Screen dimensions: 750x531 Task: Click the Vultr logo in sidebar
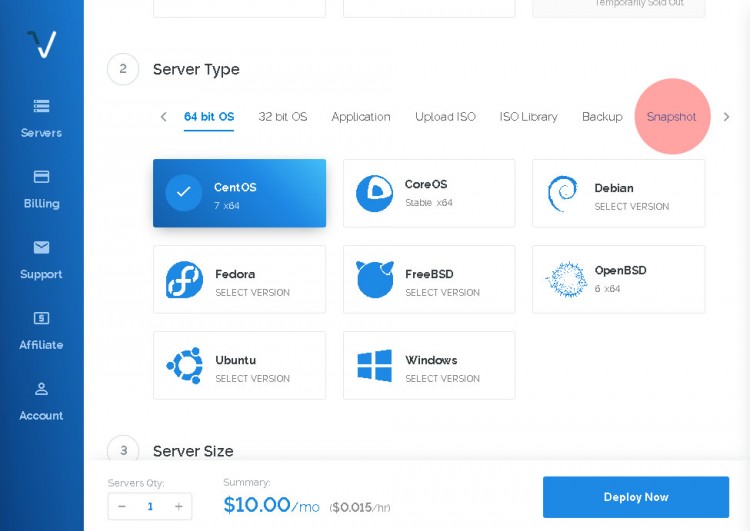pyautogui.click(x=42, y=44)
